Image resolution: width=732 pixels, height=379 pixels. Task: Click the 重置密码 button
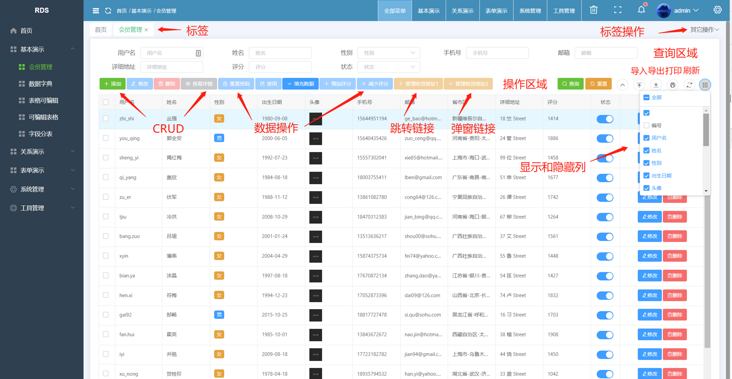coord(236,84)
